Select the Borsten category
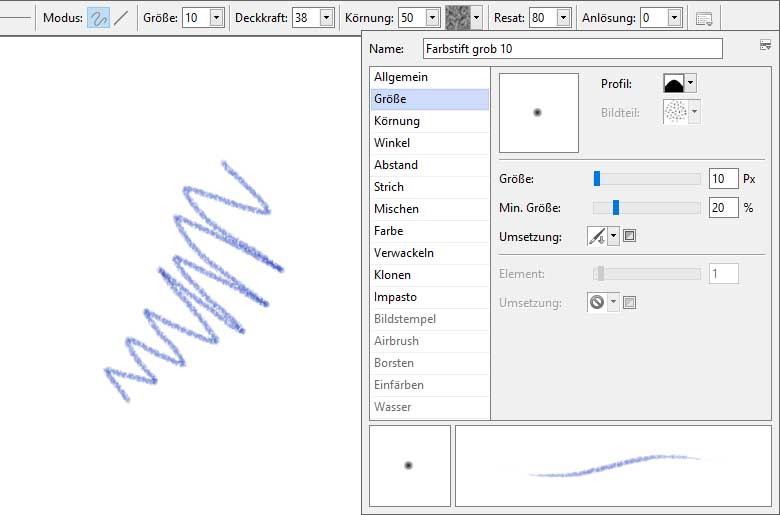This screenshot has width=780, height=515. 430,363
